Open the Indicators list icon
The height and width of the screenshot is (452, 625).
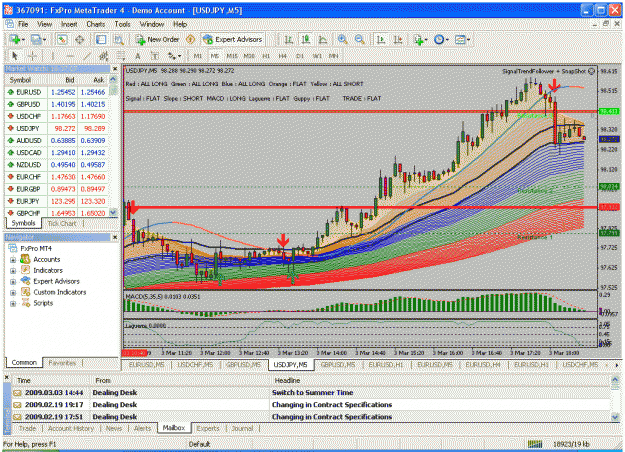point(418,39)
